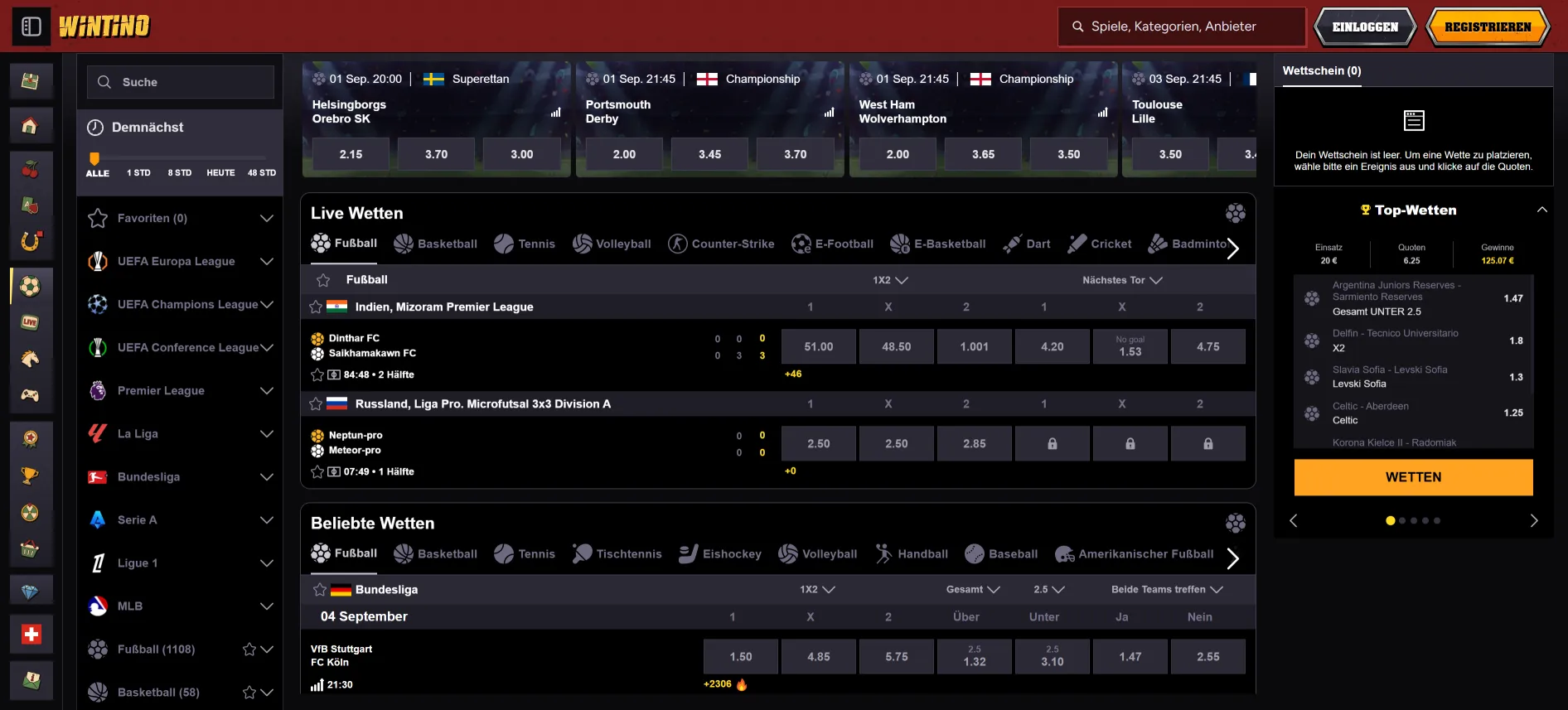Bet on Helsingborgs win at 2.15
The width and height of the screenshot is (1568, 710).
tap(351, 154)
